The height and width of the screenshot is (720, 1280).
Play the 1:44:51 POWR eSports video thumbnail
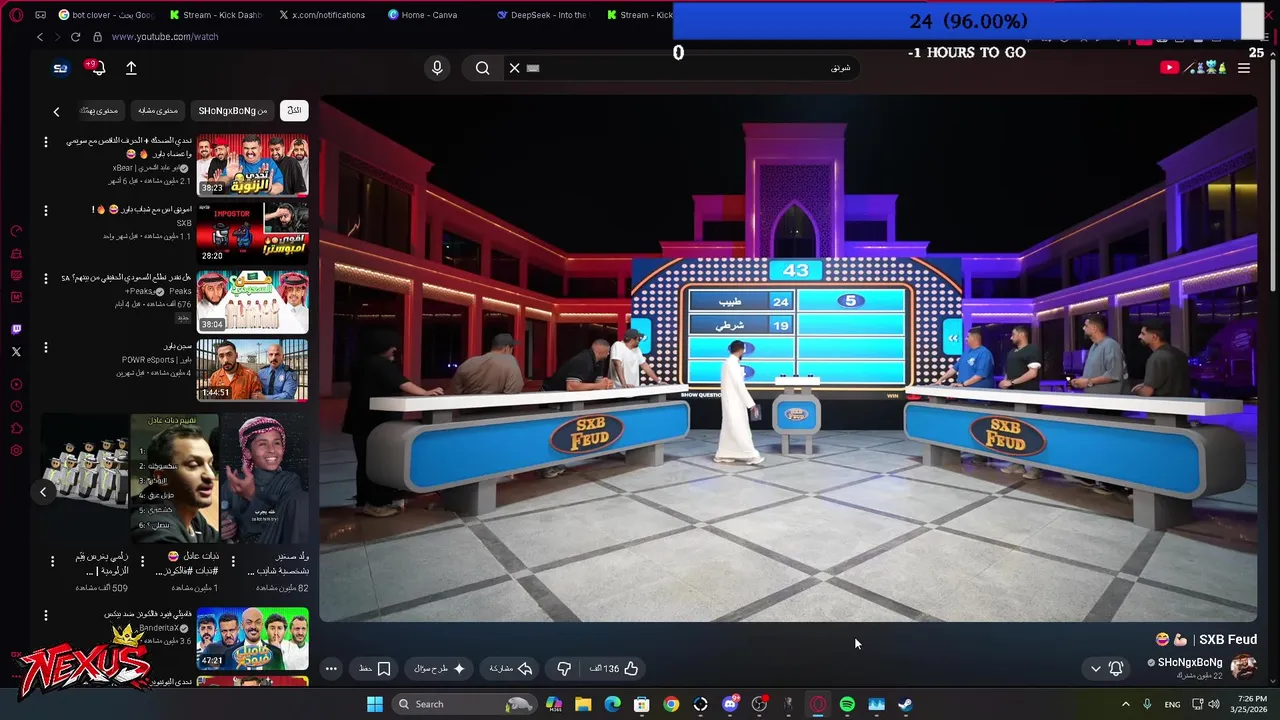253,370
